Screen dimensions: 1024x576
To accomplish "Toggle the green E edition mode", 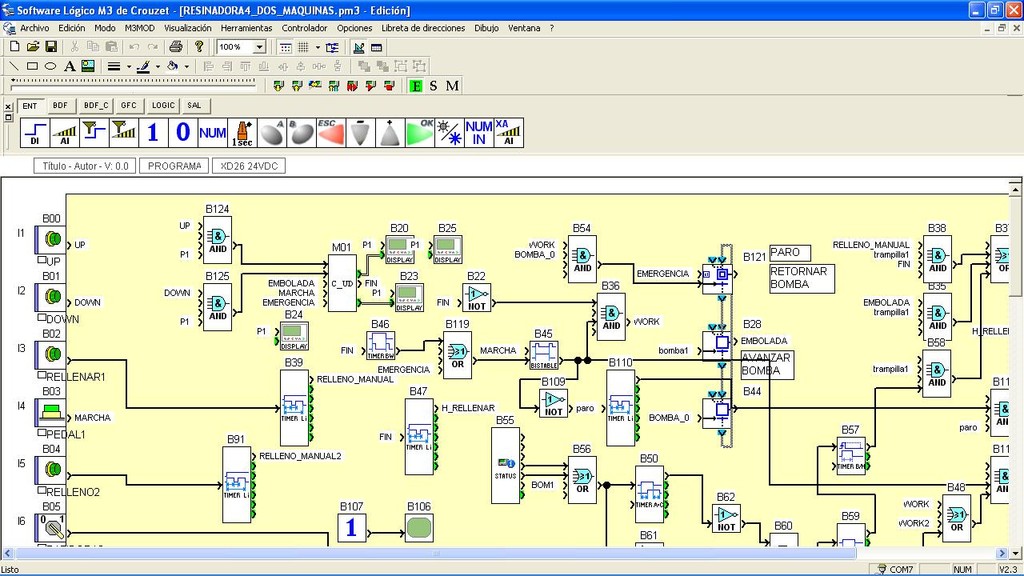I will 415,86.
